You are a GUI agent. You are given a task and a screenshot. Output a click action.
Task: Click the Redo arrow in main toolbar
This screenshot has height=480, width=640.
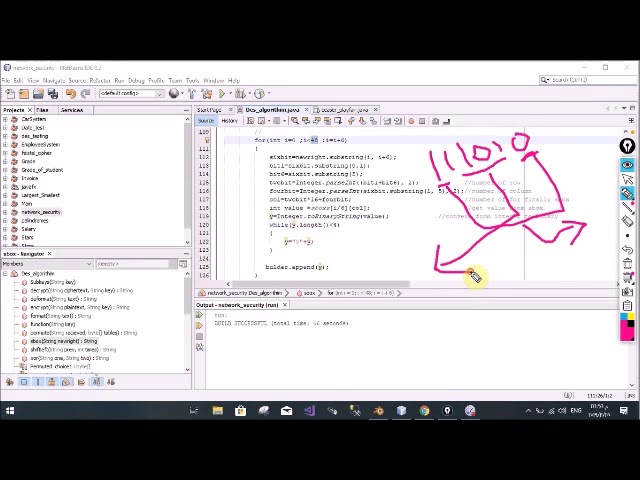click(85, 94)
